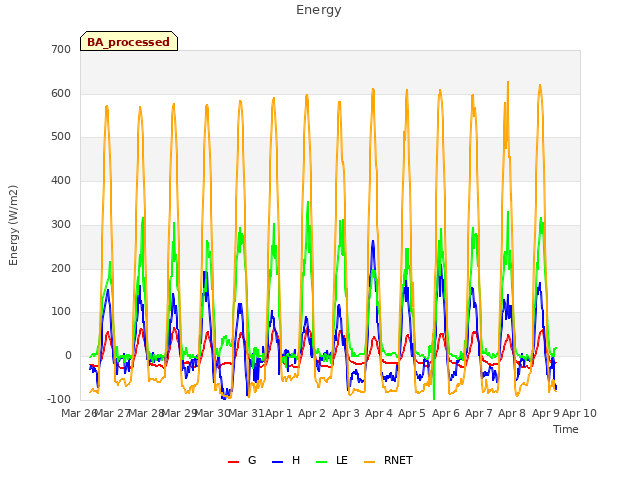Click the Apr 4 x-axis tick label
The width and height of the screenshot is (640, 480).
click(379, 413)
